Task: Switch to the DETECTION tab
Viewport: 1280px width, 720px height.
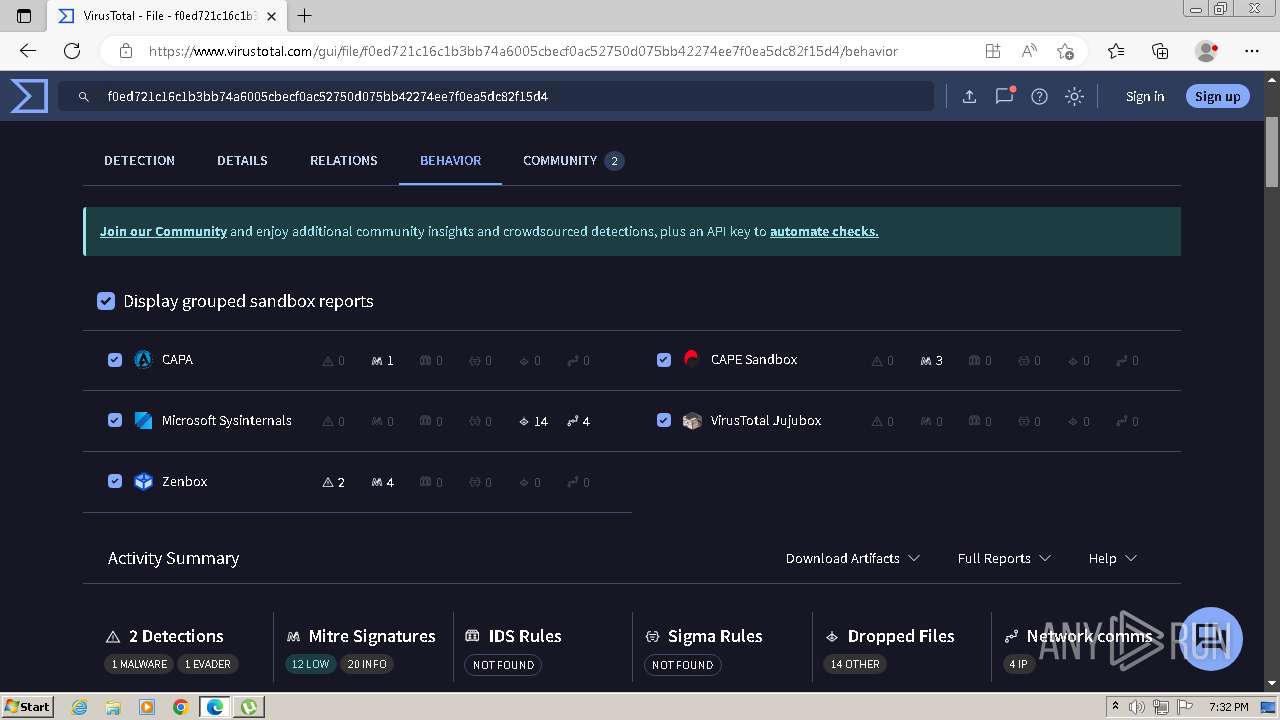Action: point(139,160)
